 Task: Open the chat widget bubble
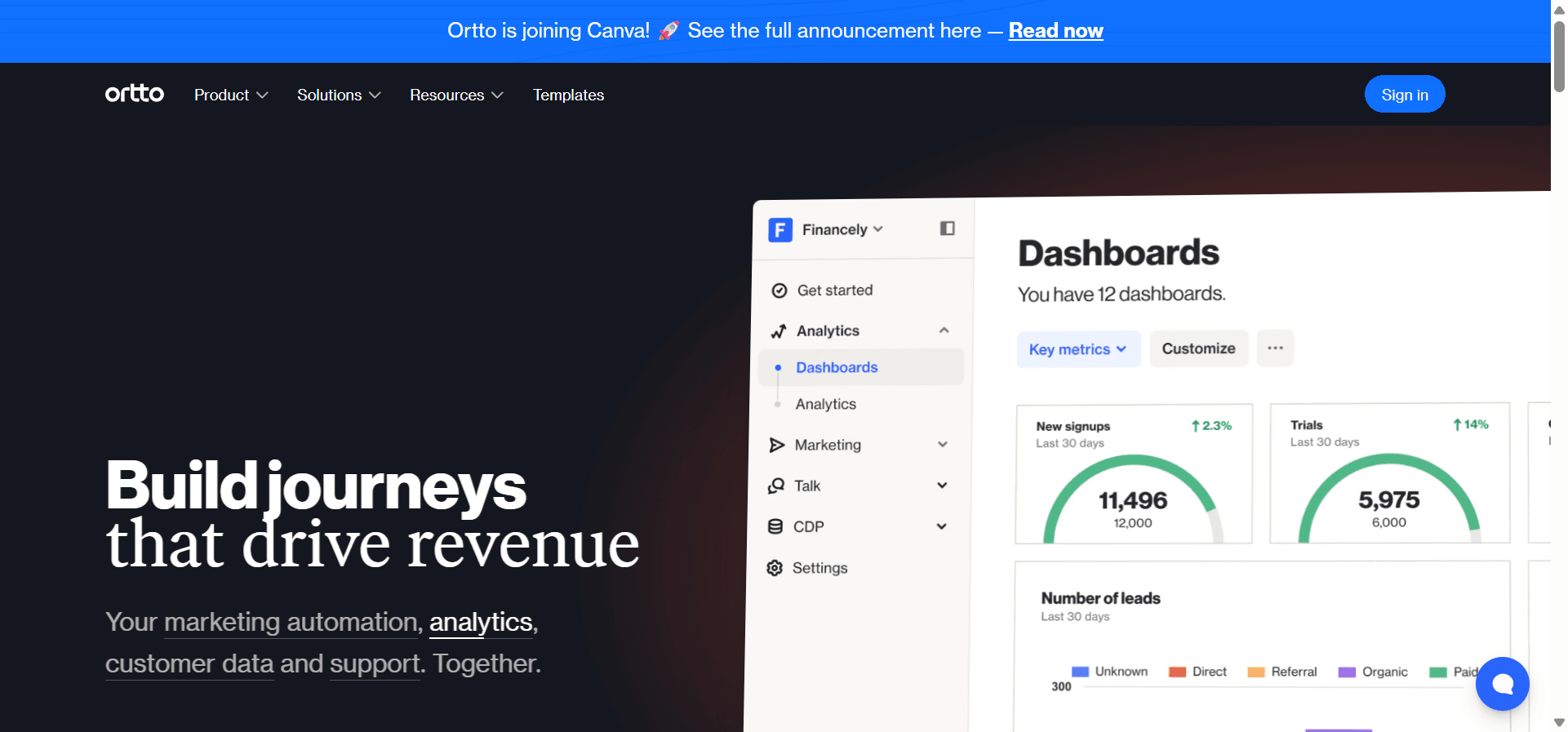click(x=1502, y=684)
